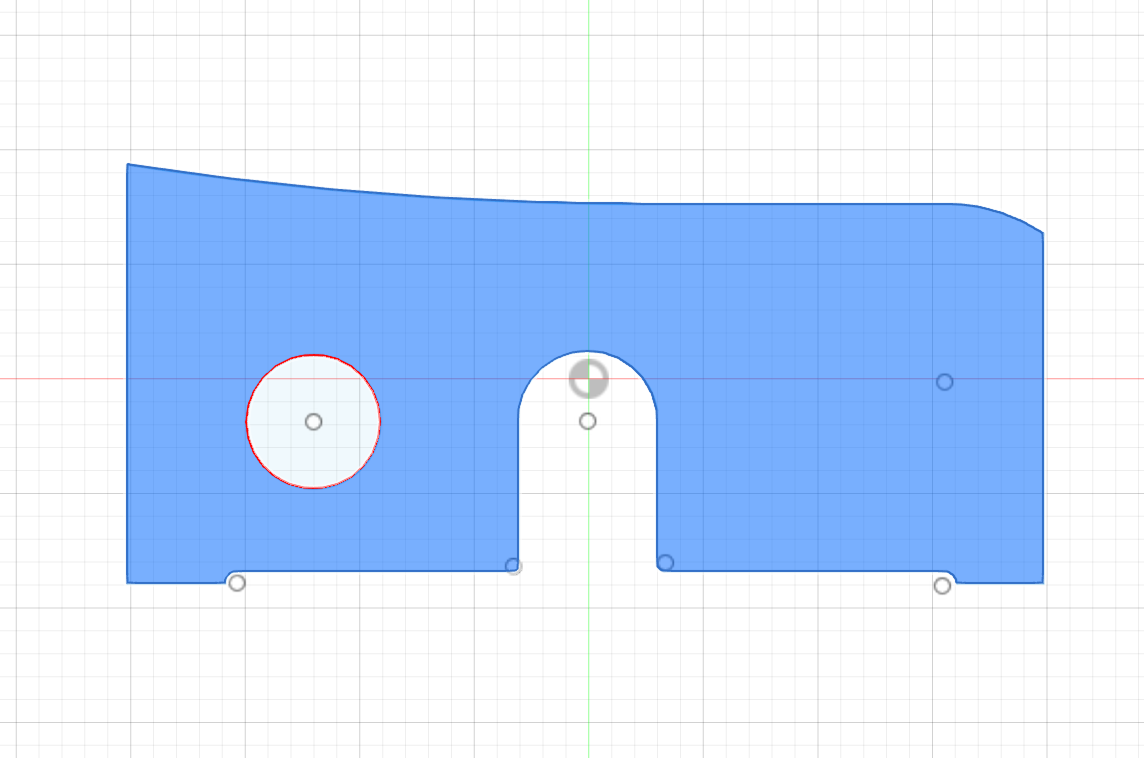Click the sketch point near the bottom-right notch

tap(941, 584)
